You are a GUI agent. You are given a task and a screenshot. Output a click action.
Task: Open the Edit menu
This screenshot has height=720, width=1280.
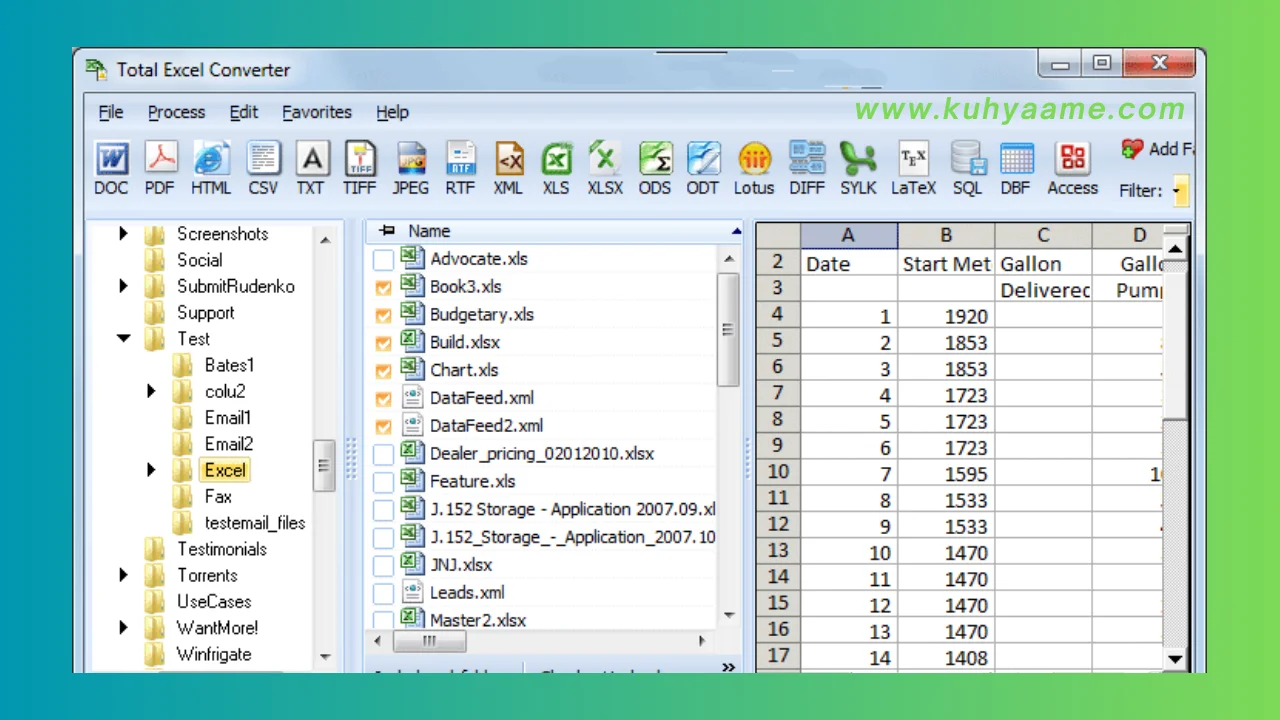[243, 112]
